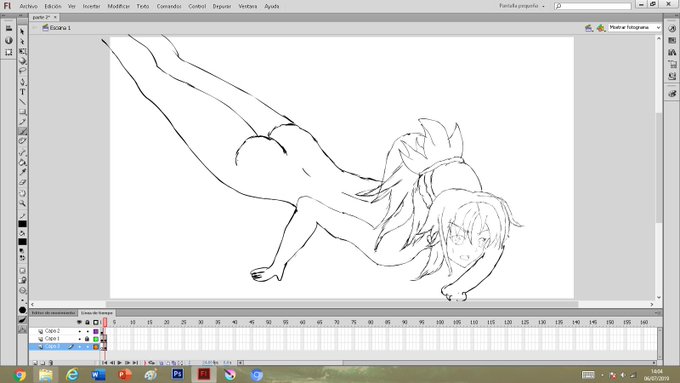Open the Archivo menu
680x383 pixels.
tap(29, 7)
